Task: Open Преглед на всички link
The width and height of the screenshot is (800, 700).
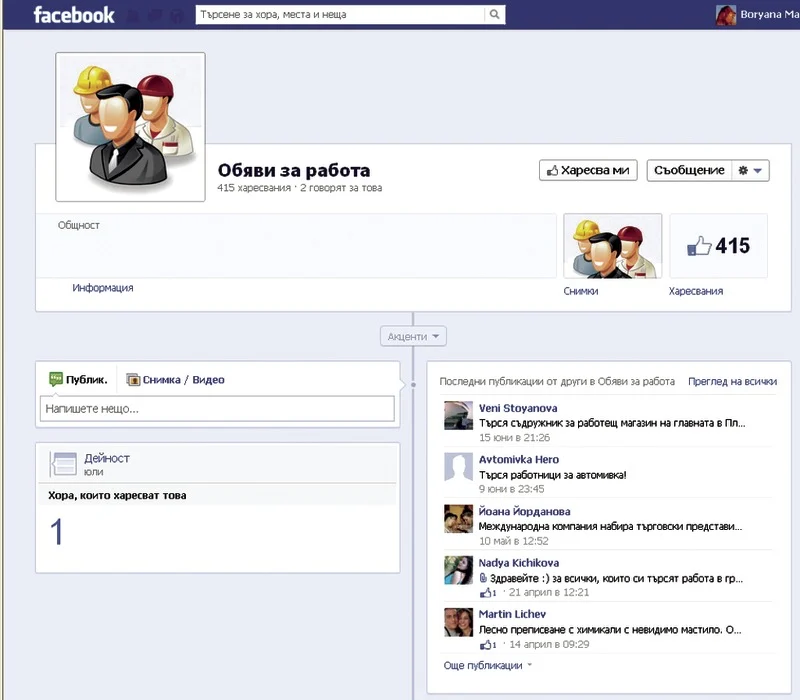Action: pyautogui.click(x=733, y=381)
